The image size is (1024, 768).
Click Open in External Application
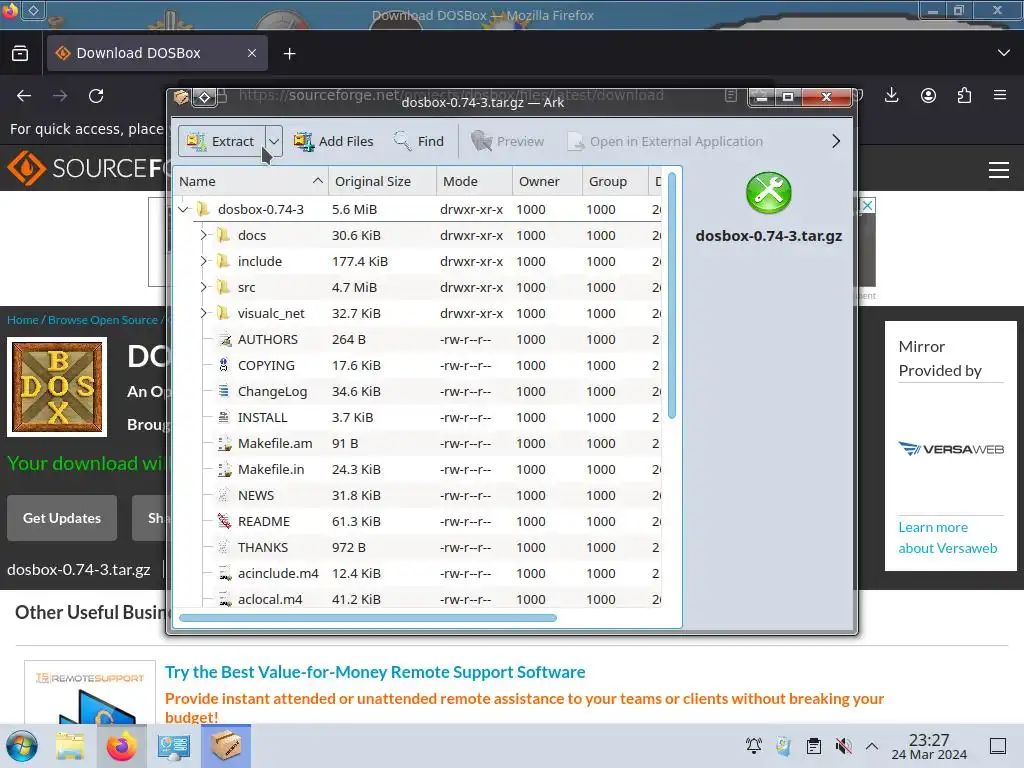tap(665, 141)
